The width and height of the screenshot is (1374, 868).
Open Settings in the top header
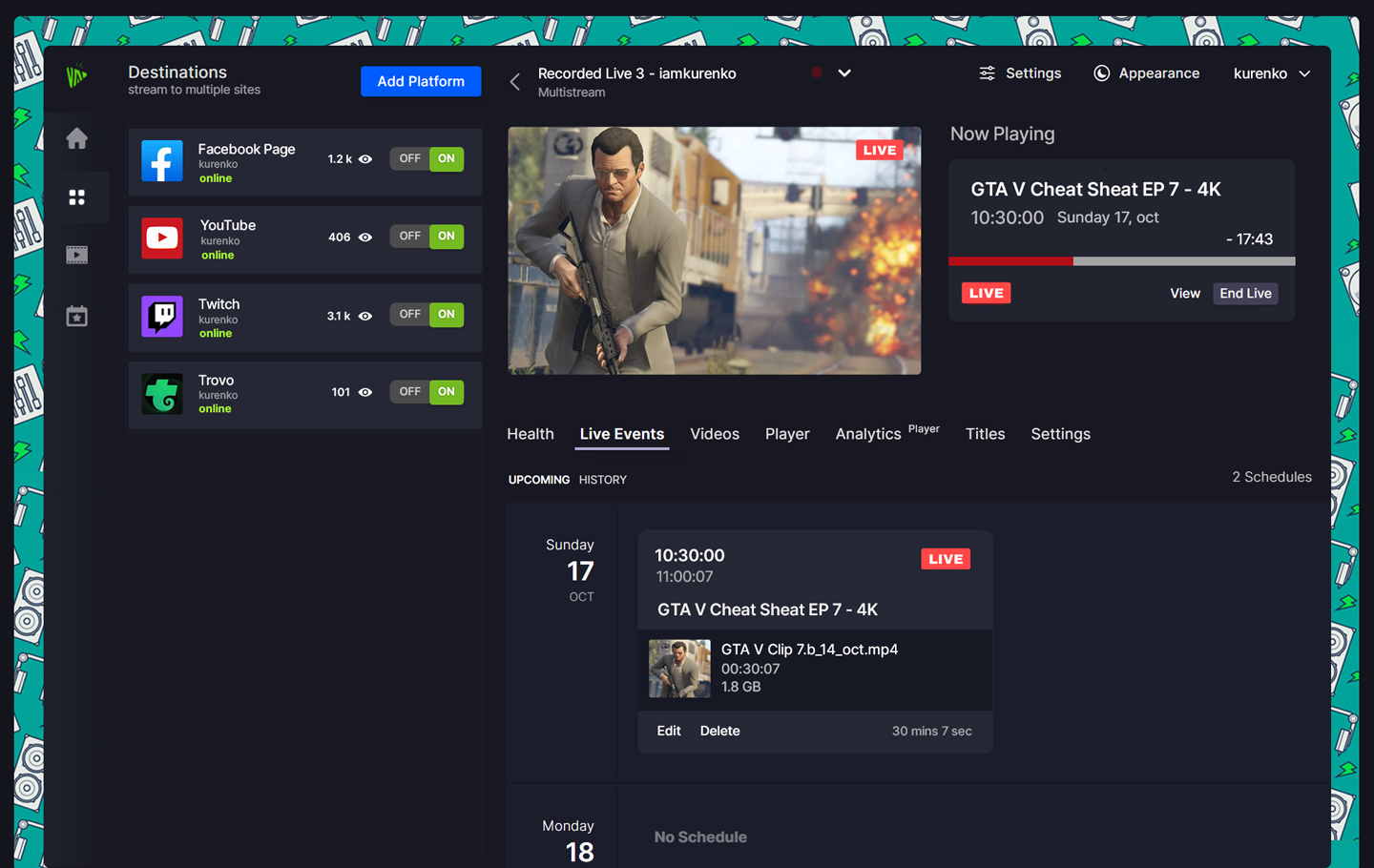pyautogui.click(x=1020, y=73)
